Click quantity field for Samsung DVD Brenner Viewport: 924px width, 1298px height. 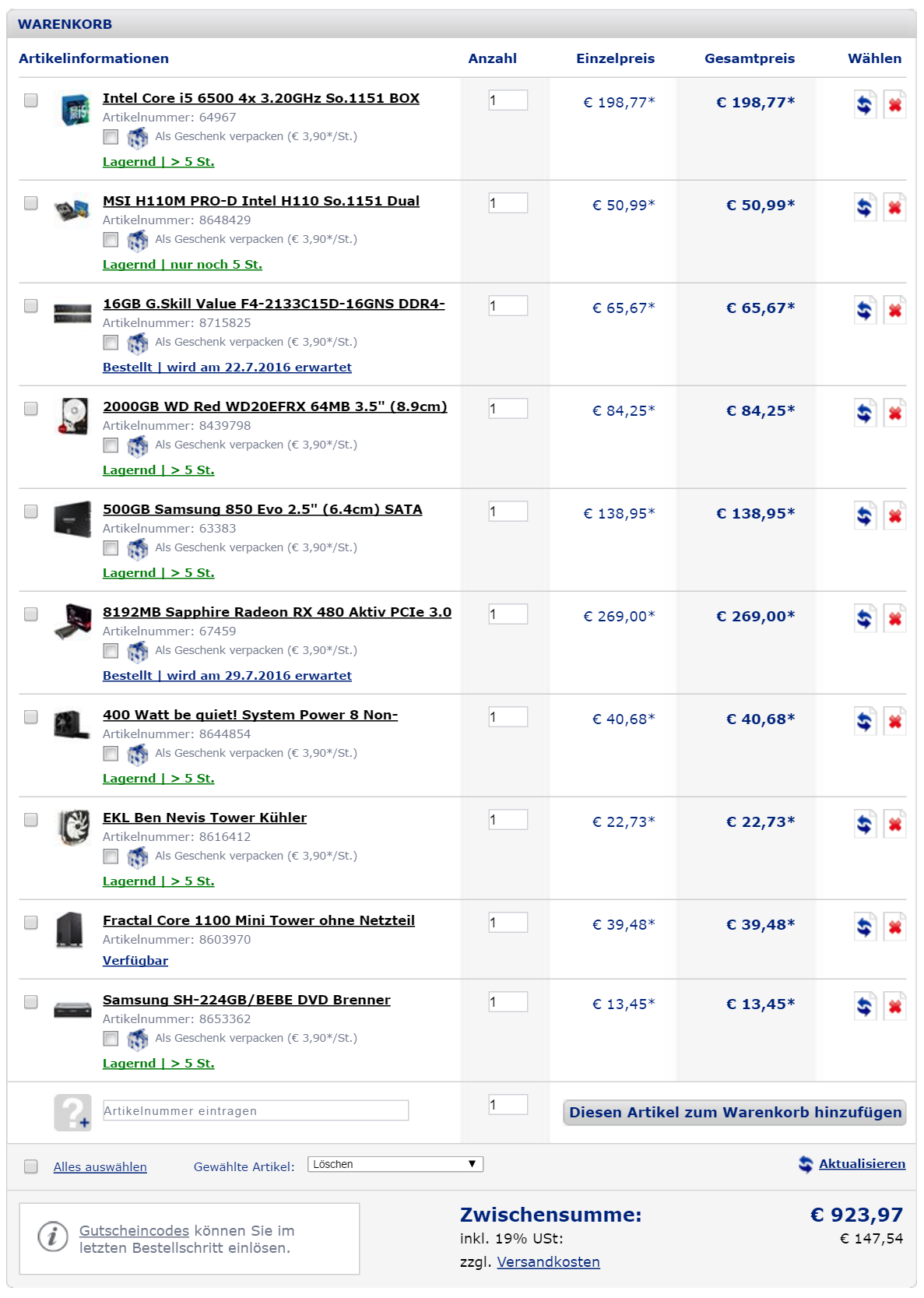point(508,1002)
